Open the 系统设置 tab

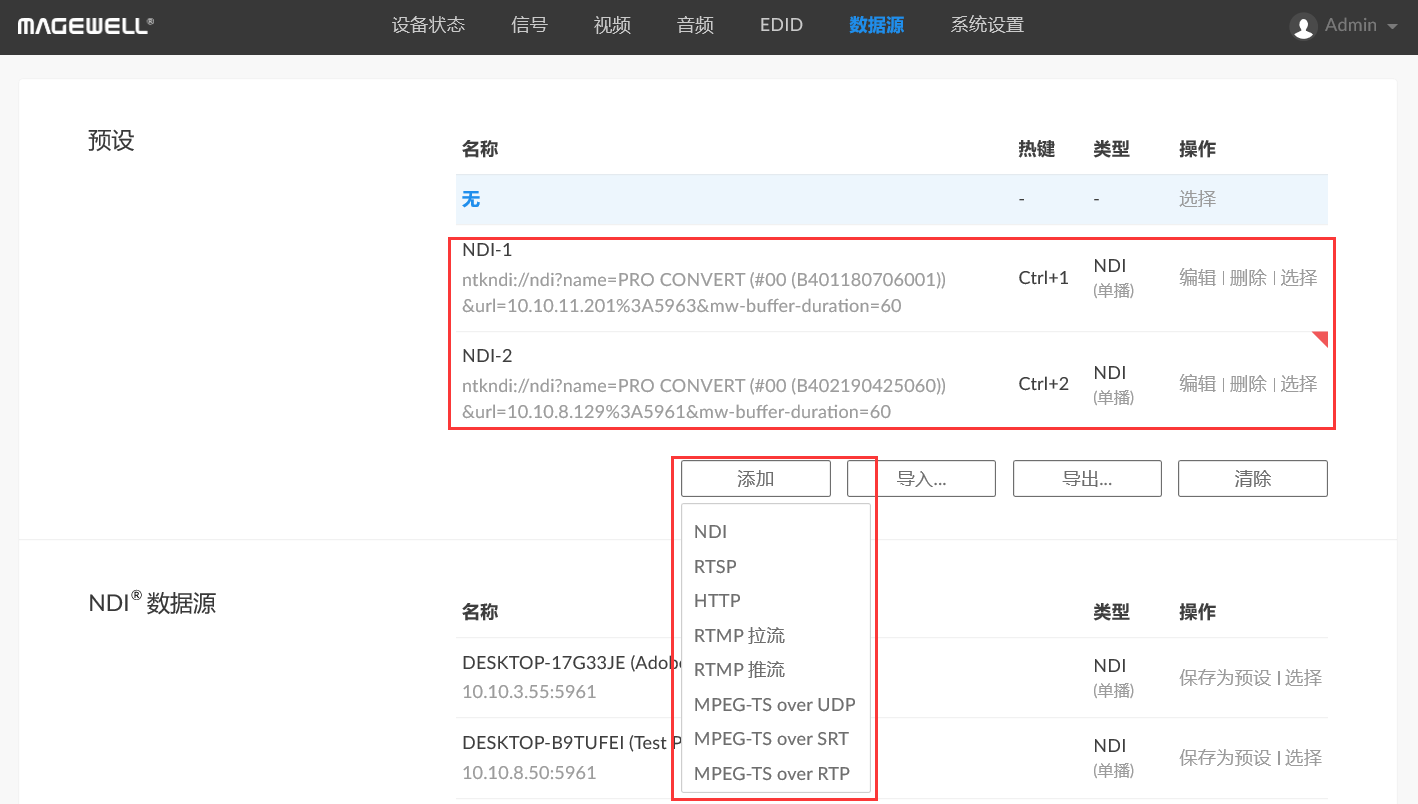pos(986,25)
